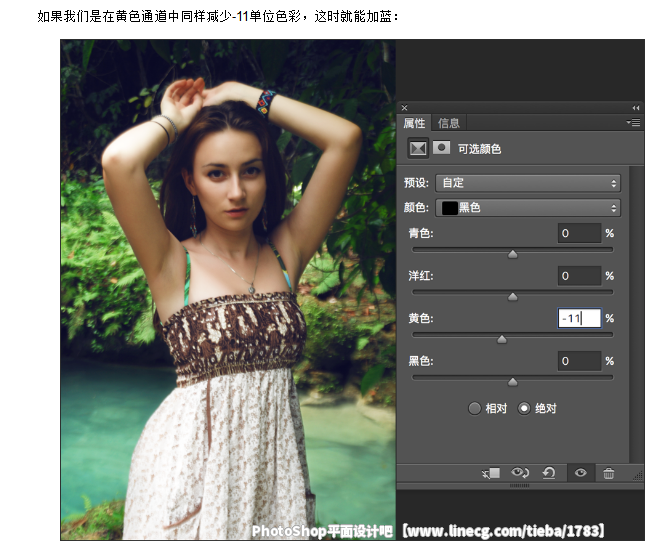Viewport: 660px width, 550px height.
Task: Click the 黄色 value field showing -11
Action: pyautogui.click(x=579, y=318)
